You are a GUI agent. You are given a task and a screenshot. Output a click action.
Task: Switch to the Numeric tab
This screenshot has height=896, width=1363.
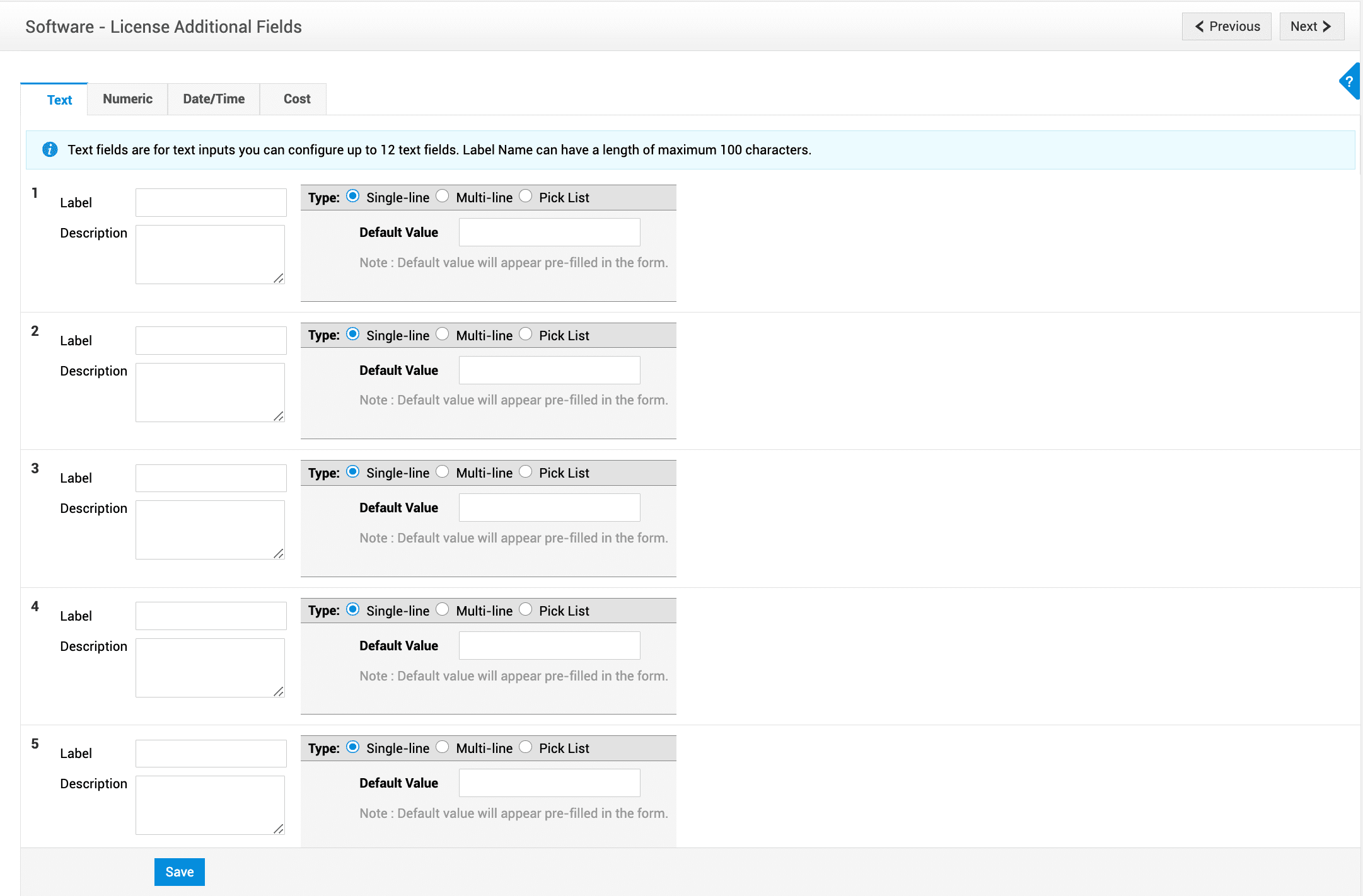click(x=127, y=99)
